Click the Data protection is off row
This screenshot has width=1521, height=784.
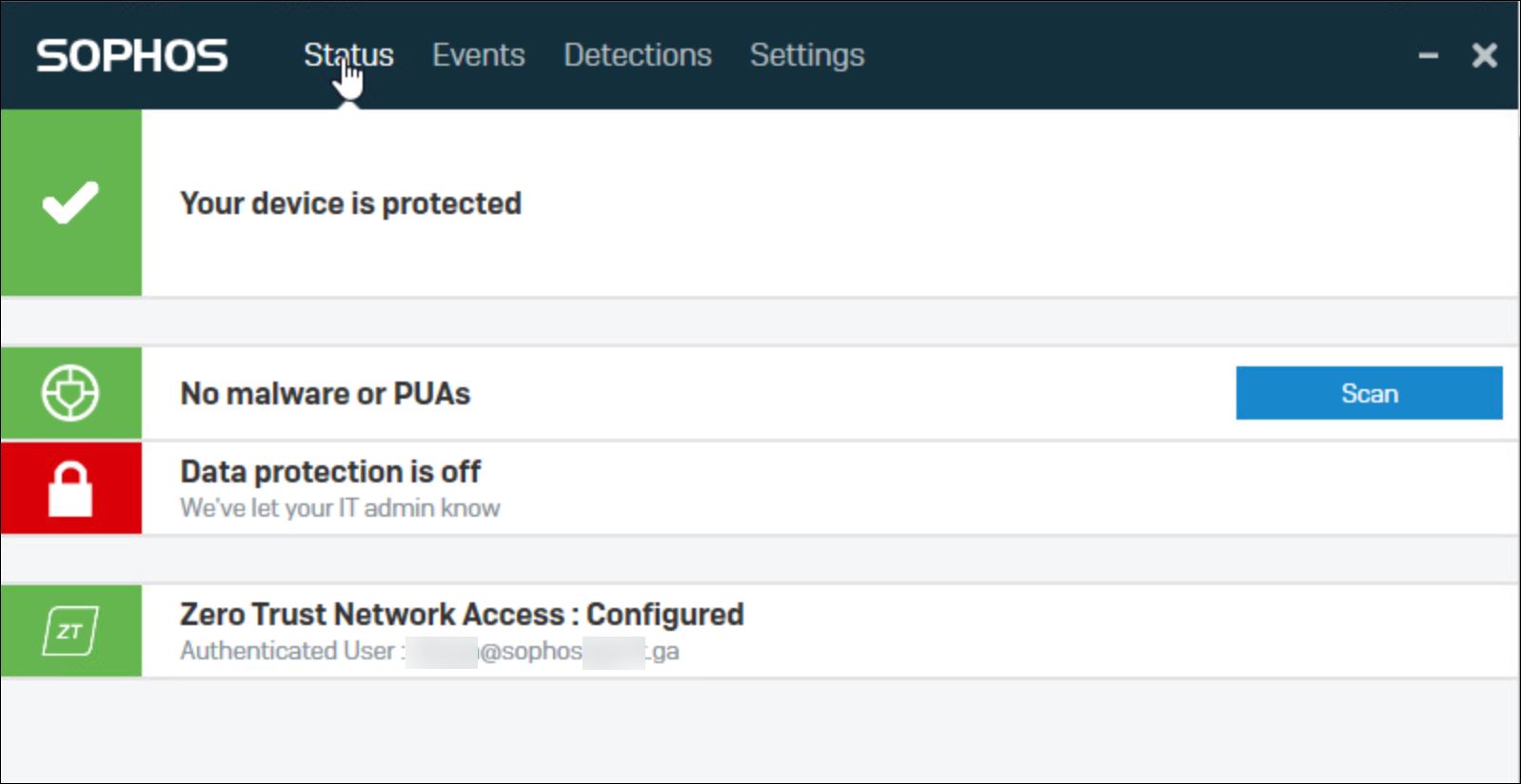pos(330,471)
